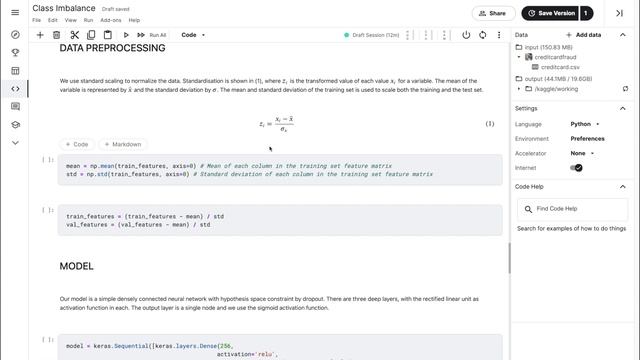Toggle the Internet switch
This screenshot has width=640, height=360.
(x=576, y=168)
